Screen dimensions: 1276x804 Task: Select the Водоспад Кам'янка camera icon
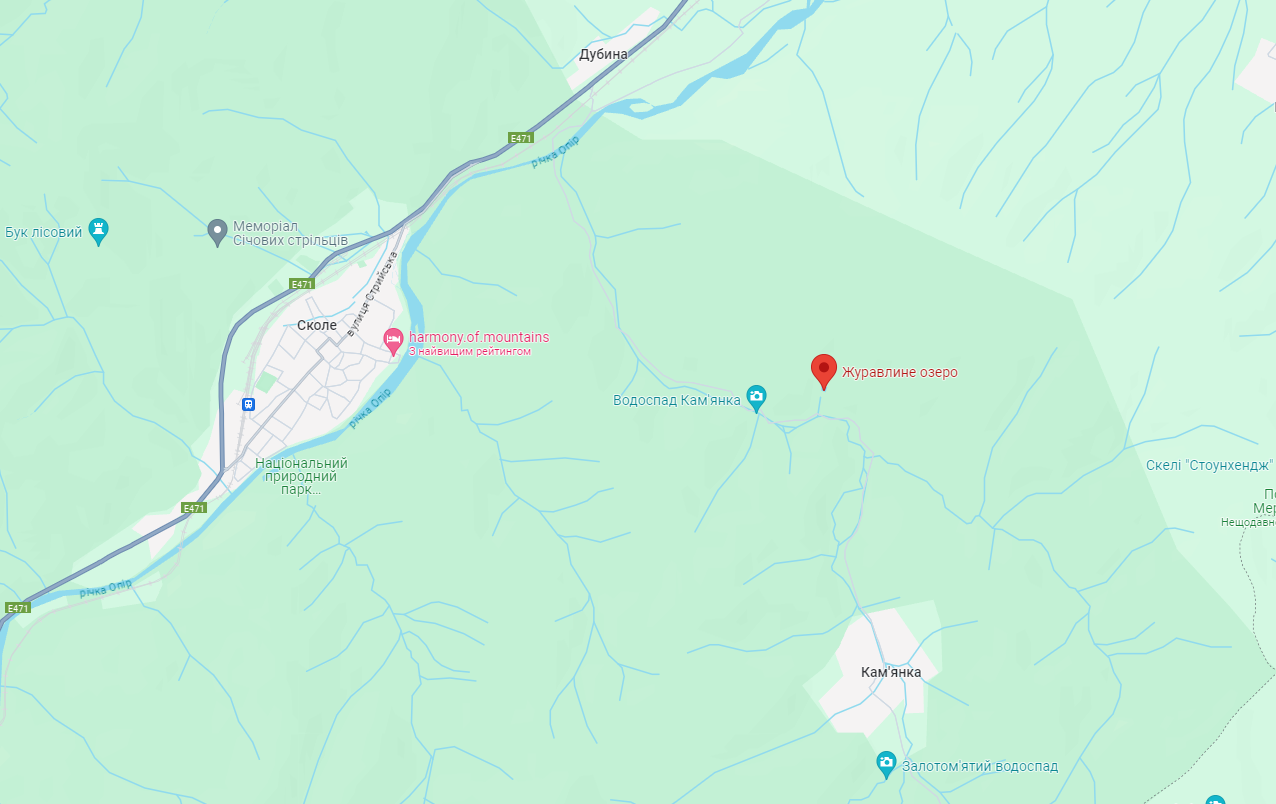(757, 398)
